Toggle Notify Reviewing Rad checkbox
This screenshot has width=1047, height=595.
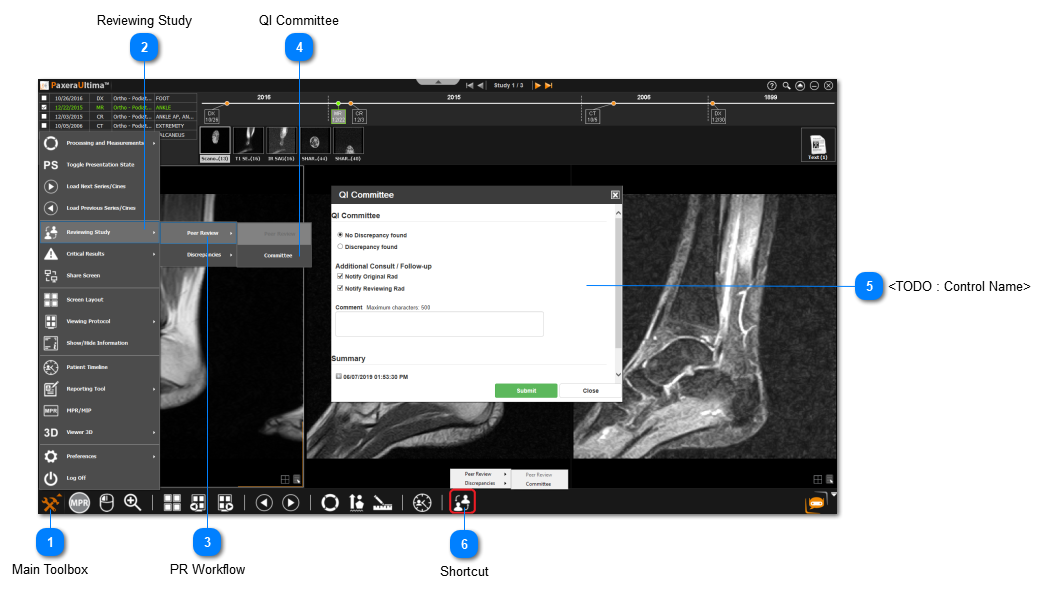pyautogui.click(x=340, y=288)
